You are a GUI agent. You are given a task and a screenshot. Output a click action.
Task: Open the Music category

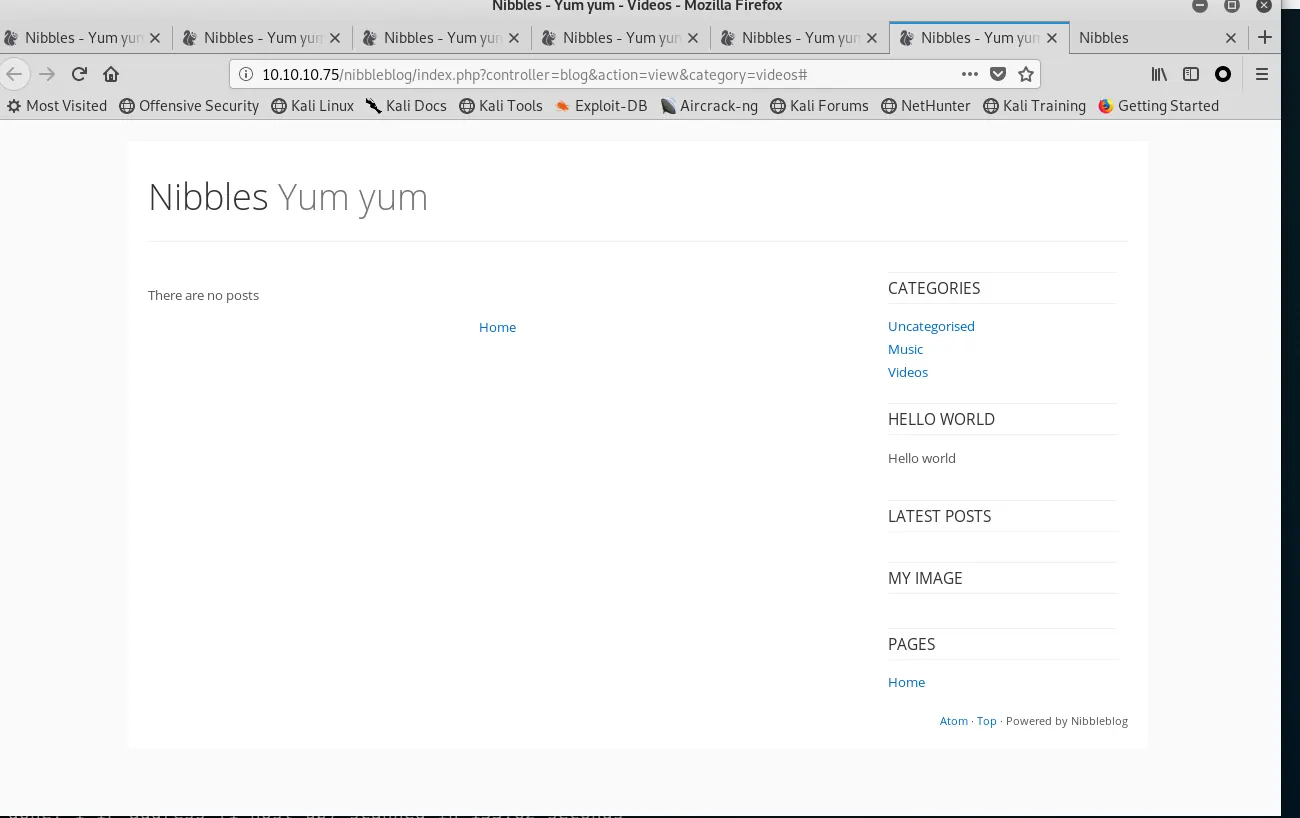905,349
